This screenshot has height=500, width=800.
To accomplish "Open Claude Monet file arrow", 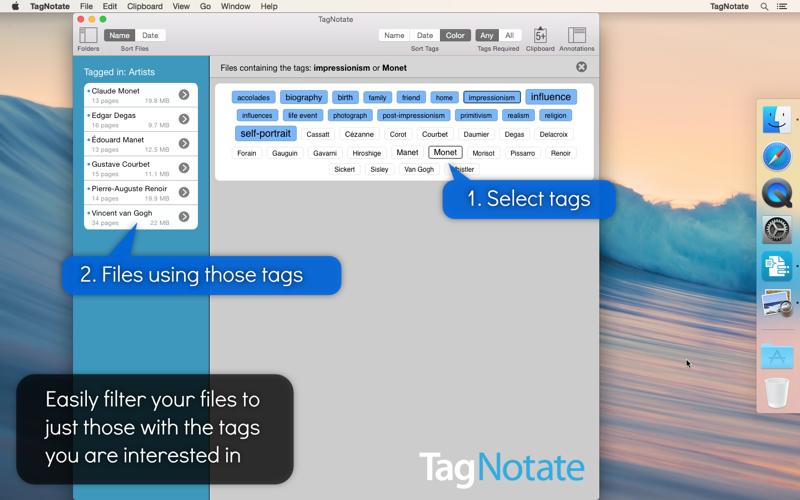I will tap(184, 94).
